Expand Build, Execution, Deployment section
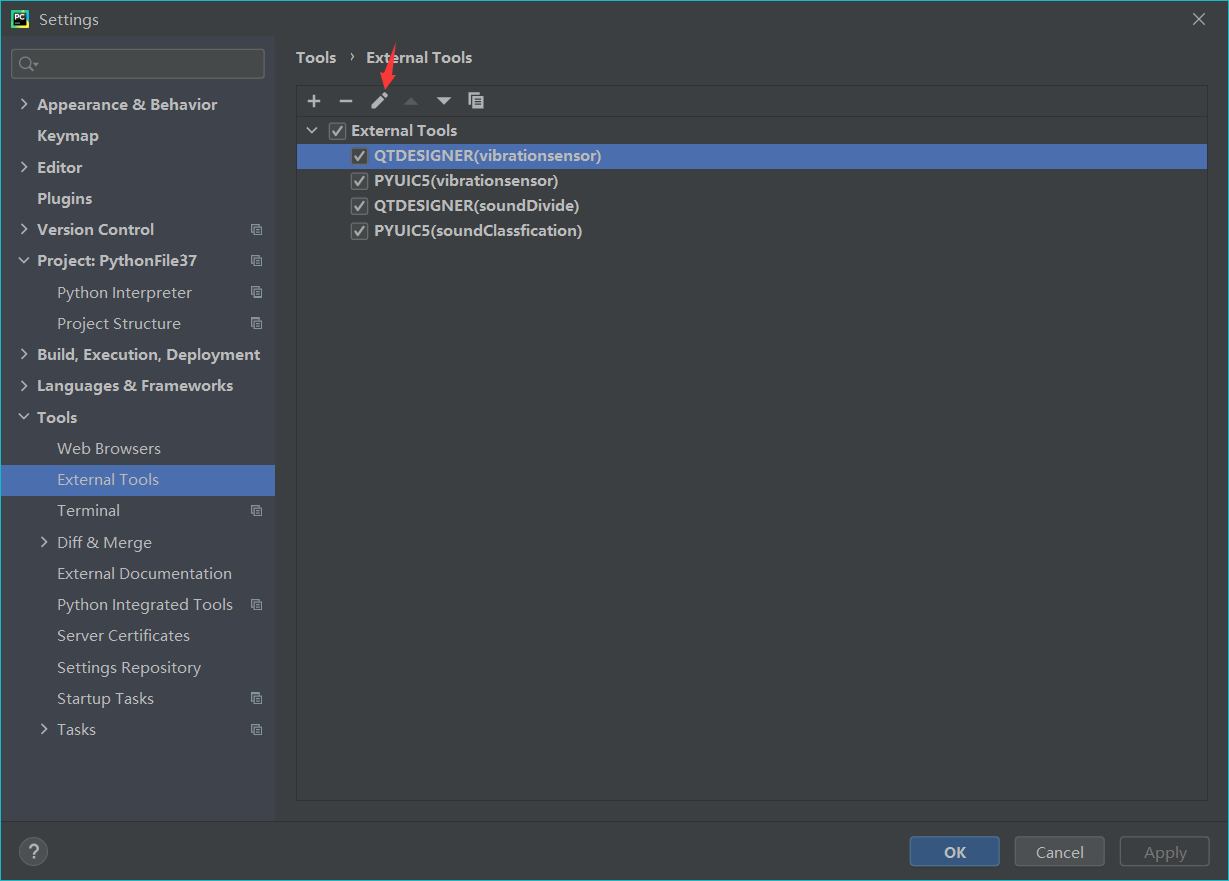 click(x=24, y=355)
